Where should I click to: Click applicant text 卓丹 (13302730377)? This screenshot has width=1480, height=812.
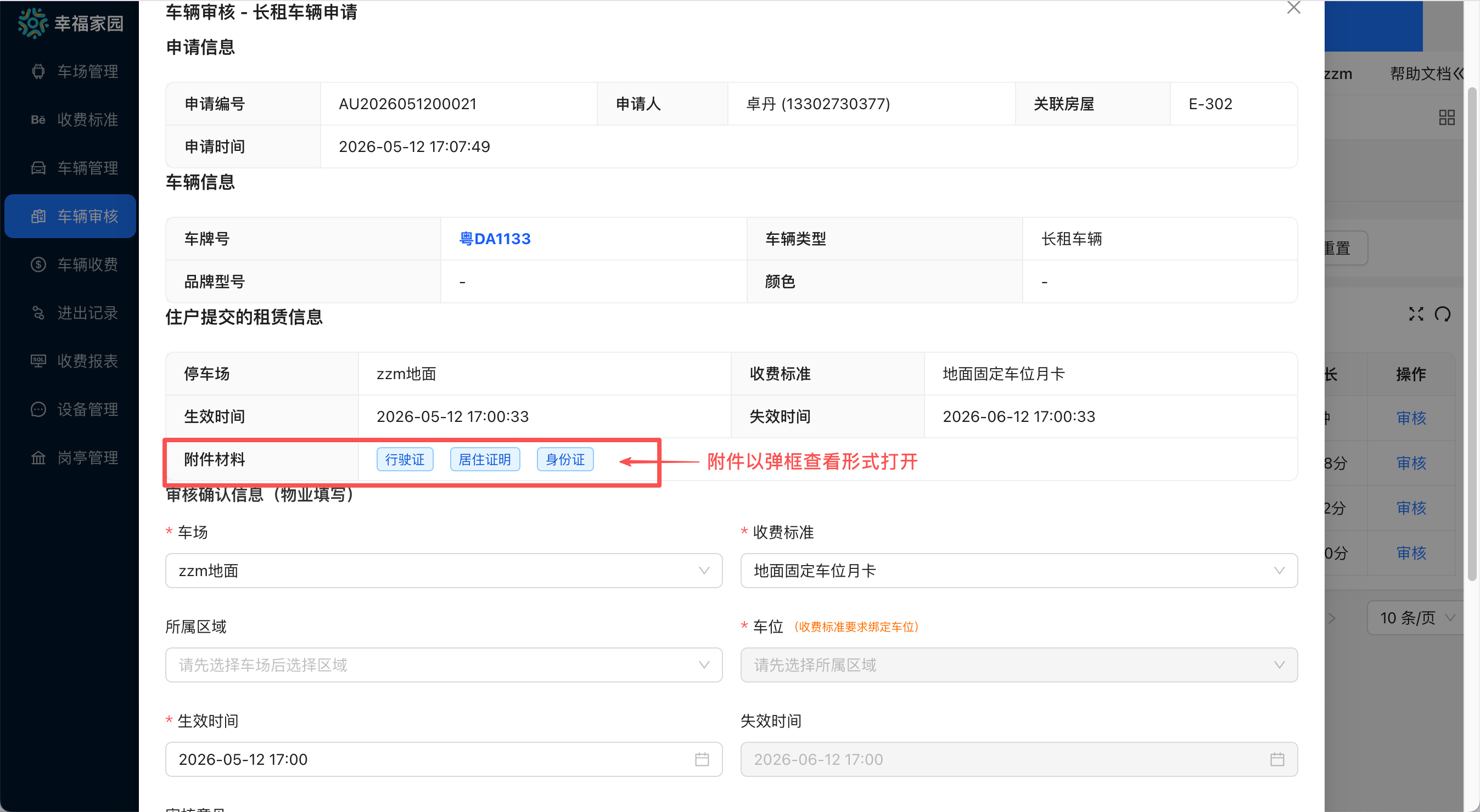click(x=817, y=104)
